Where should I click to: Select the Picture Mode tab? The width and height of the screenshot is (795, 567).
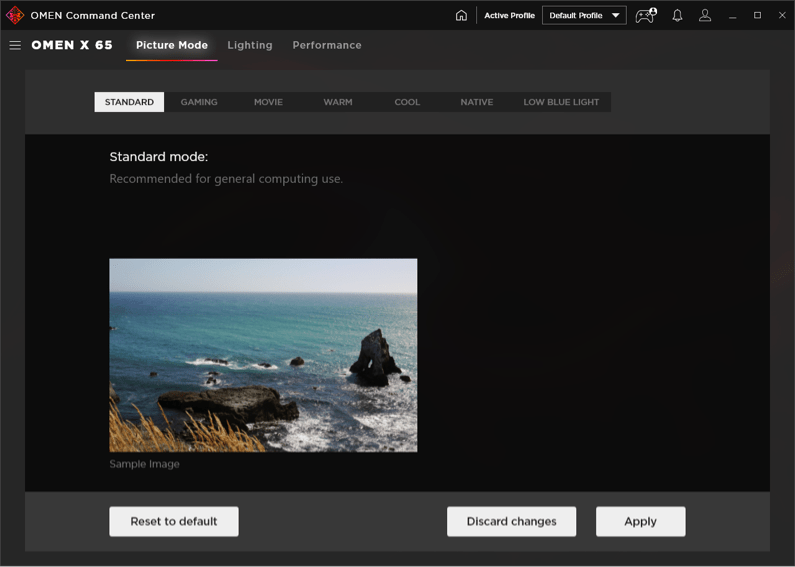(172, 45)
